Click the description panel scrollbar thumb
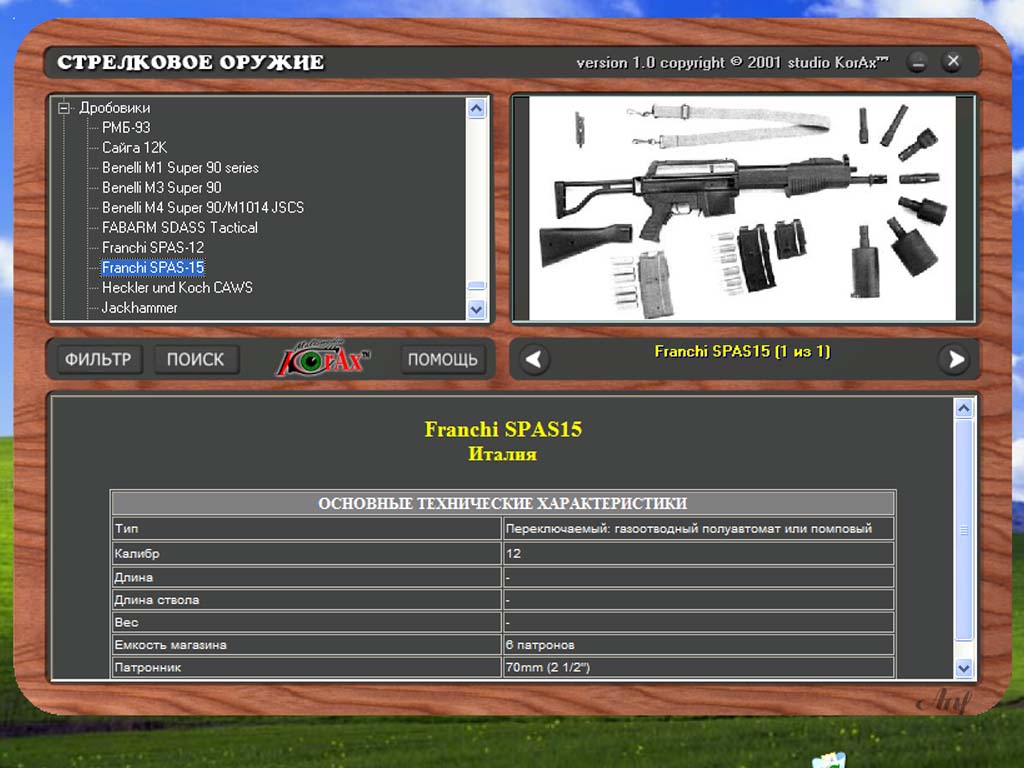Screen dimensions: 1024x768 coord(964,530)
